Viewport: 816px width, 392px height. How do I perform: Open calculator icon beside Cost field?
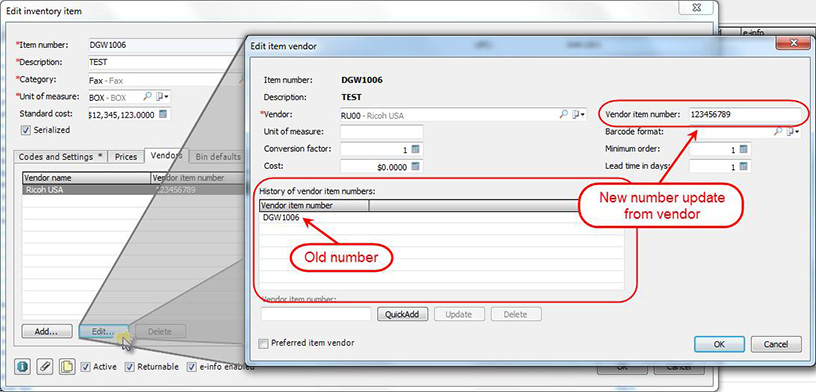click(415, 166)
